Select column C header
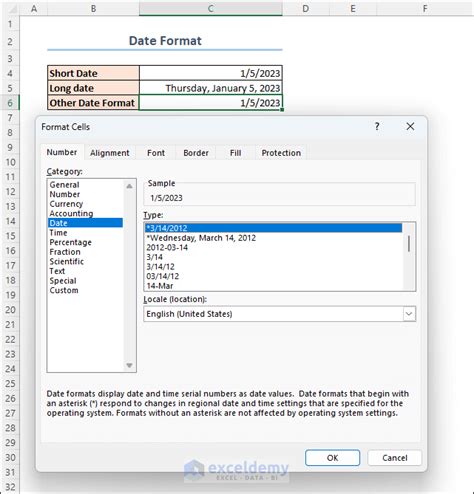The width and height of the screenshot is (474, 494). pos(211,8)
